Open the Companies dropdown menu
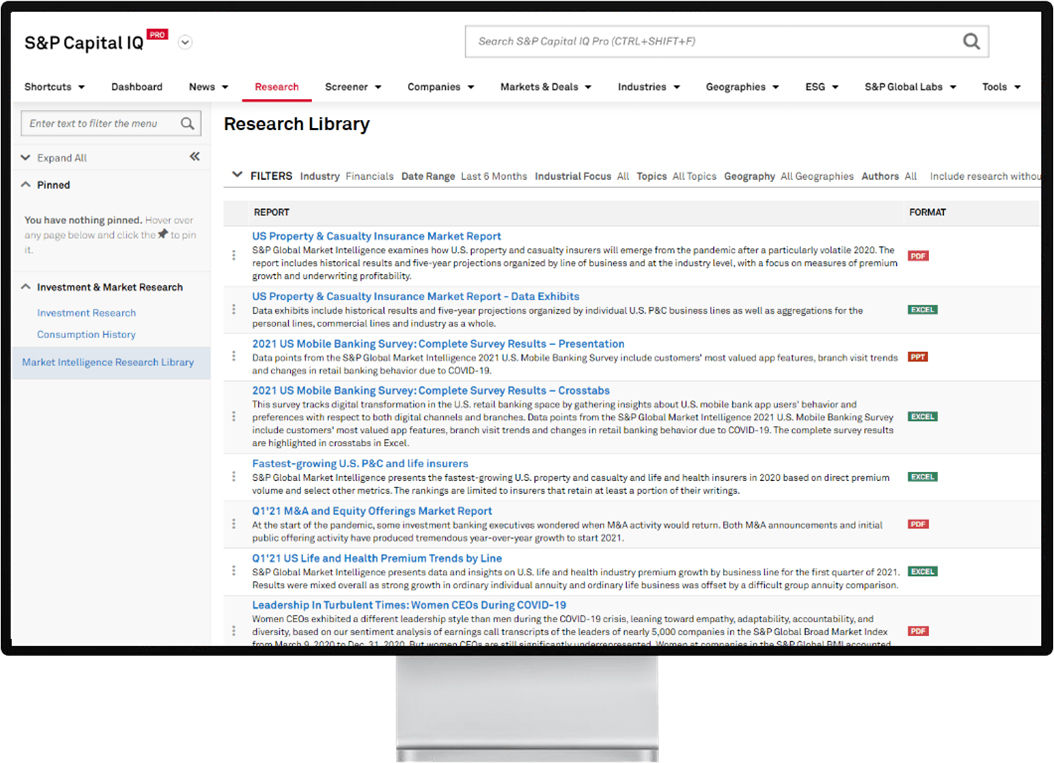This screenshot has width=1054, height=763. pos(440,87)
